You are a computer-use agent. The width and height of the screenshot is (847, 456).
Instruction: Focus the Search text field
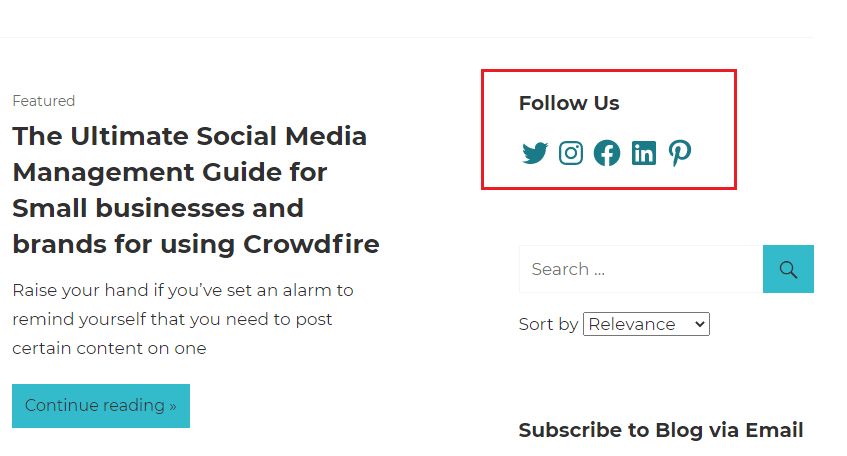640,269
